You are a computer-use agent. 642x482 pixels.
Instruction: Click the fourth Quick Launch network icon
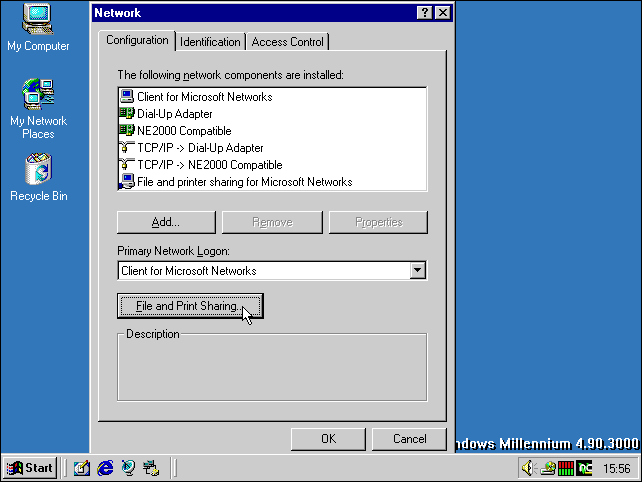151,468
